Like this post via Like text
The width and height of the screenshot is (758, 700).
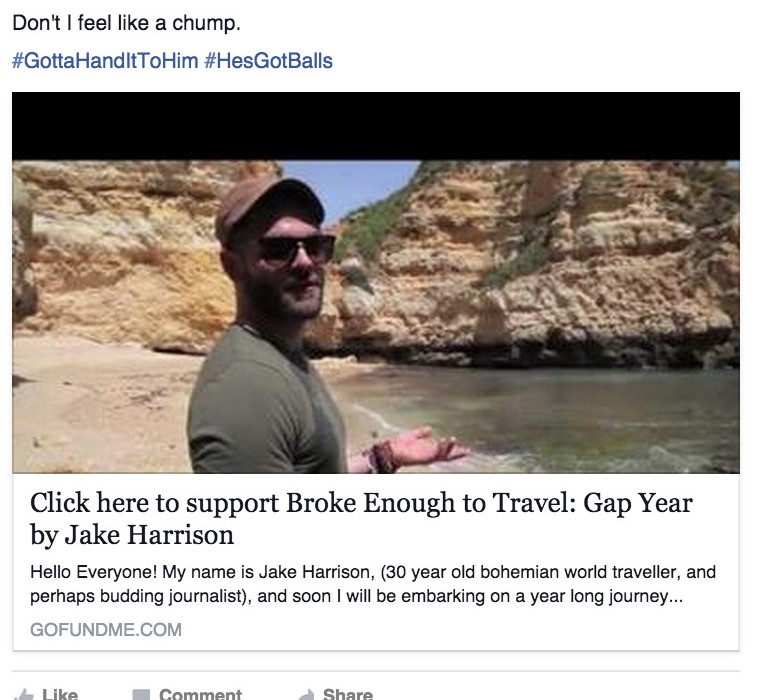click(x=60, y=694)
